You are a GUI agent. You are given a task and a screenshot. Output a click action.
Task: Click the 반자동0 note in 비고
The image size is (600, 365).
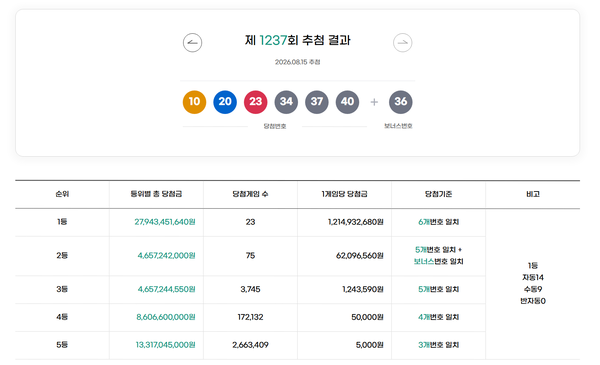click(x=533, y=301)
